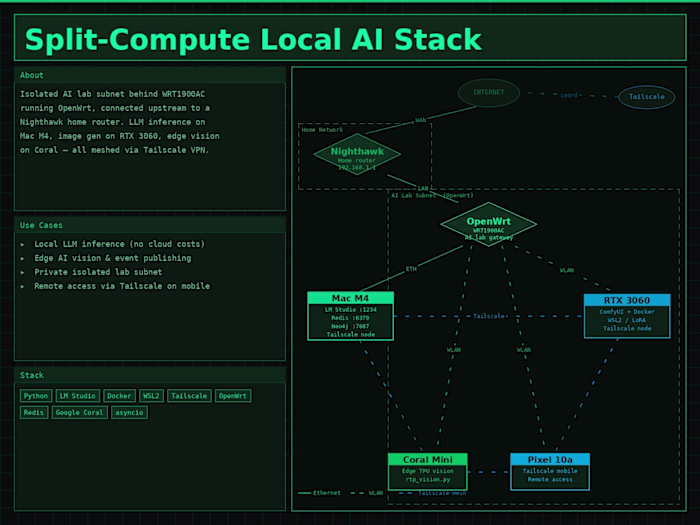Click the asyncio stack tag
The width and height of the screenshot is (700, 525).
pyautogui.click(x=129, y=412)
